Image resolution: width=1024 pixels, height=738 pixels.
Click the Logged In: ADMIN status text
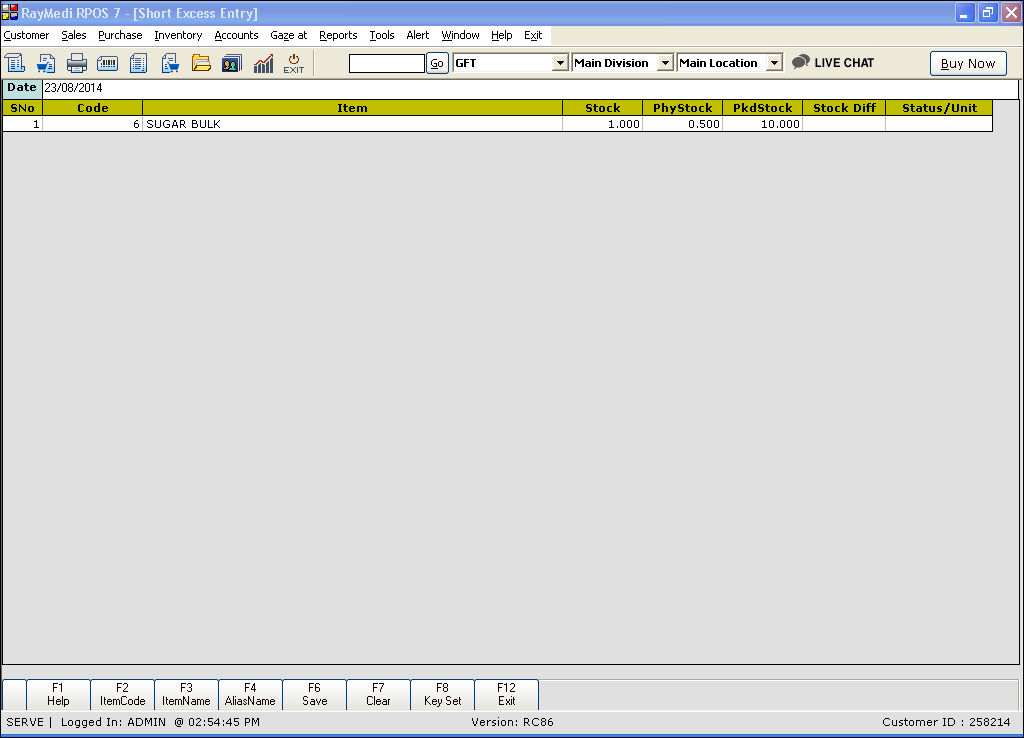coord(113,722)
